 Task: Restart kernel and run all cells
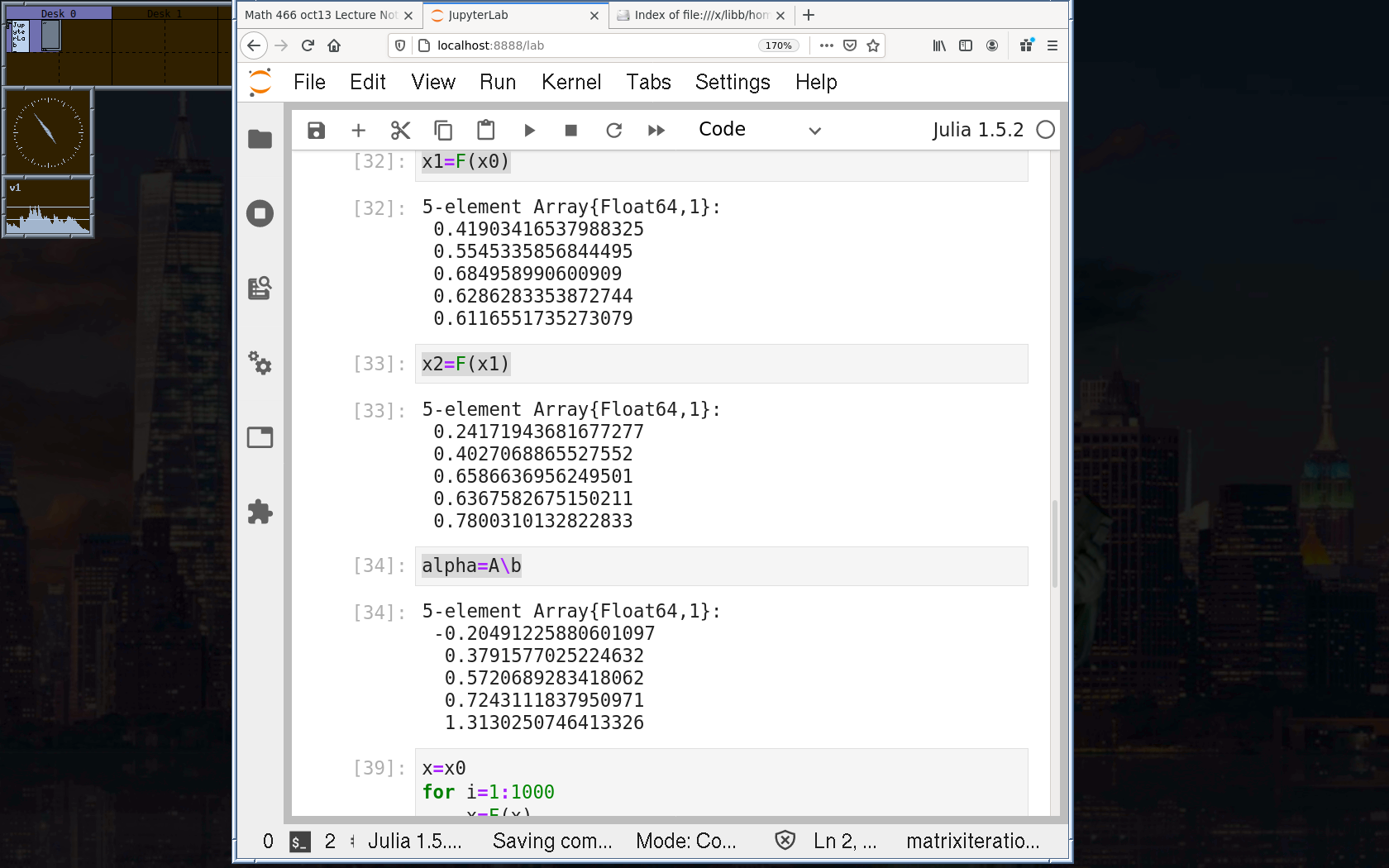[656, 131]
